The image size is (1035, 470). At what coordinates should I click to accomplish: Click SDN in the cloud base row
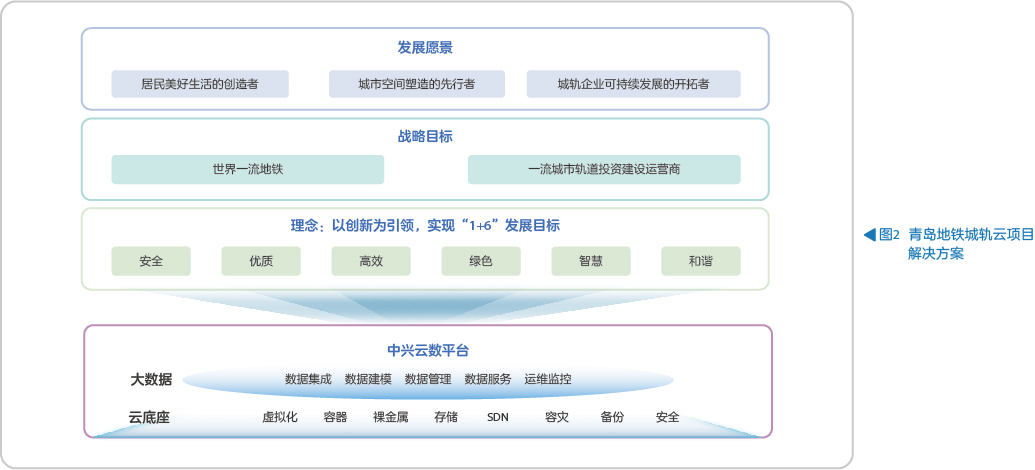[498, 417]
